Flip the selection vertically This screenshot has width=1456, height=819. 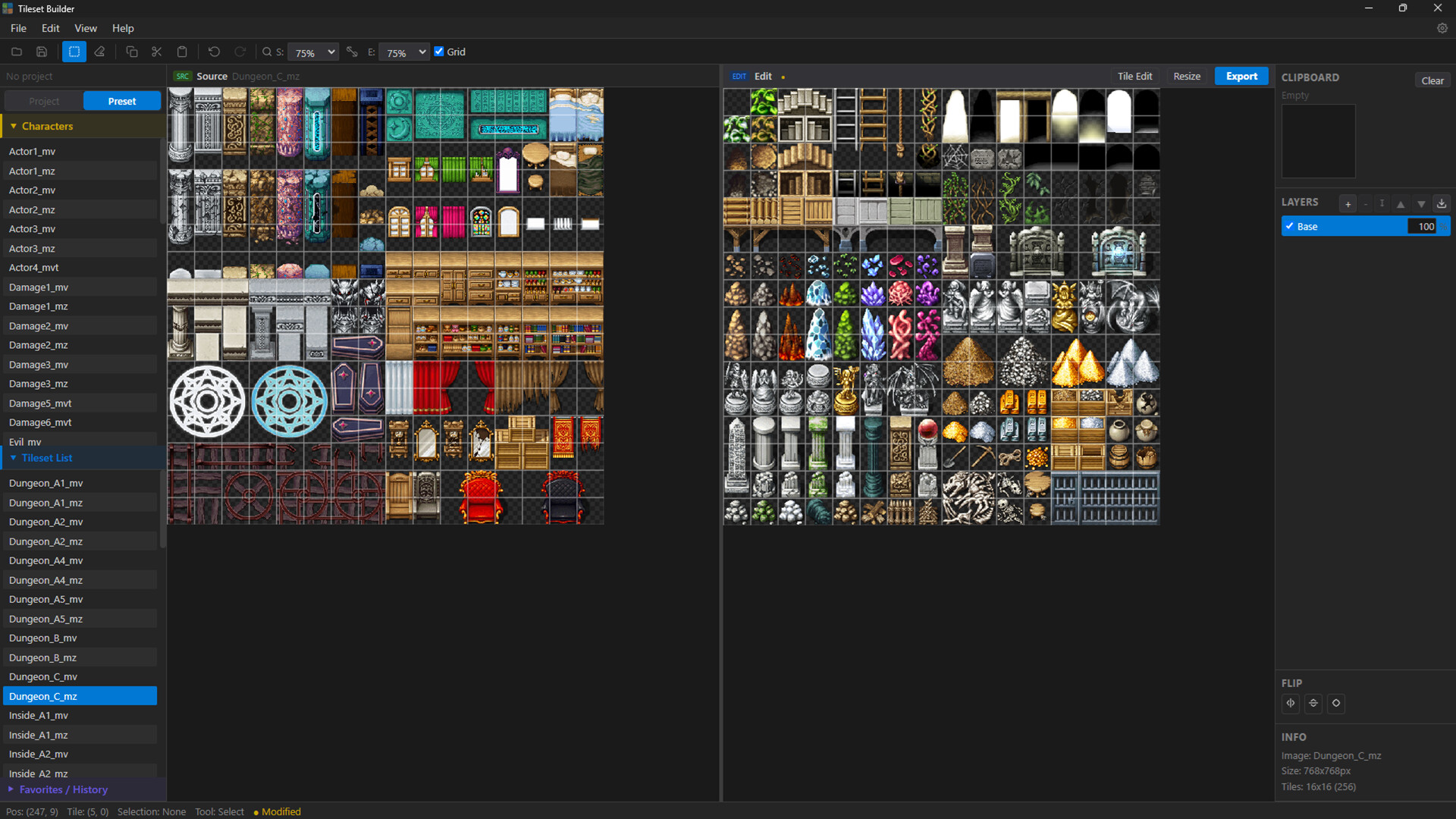[x=1313, y=703]
